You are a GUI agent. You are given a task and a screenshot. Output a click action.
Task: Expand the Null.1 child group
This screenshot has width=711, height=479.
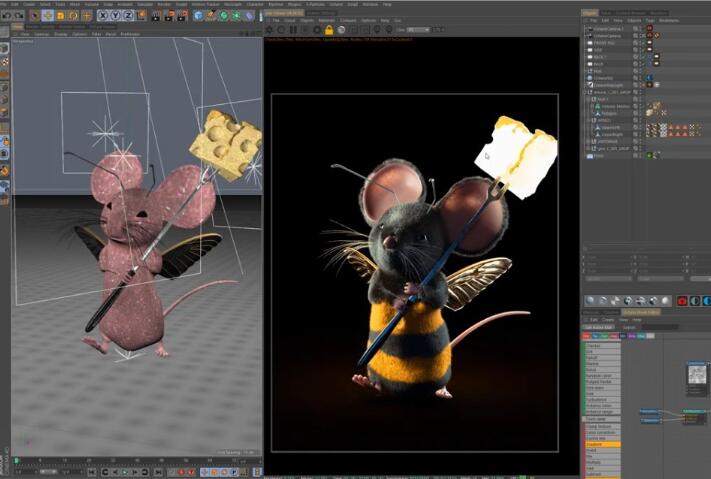(x=589, y=99)
